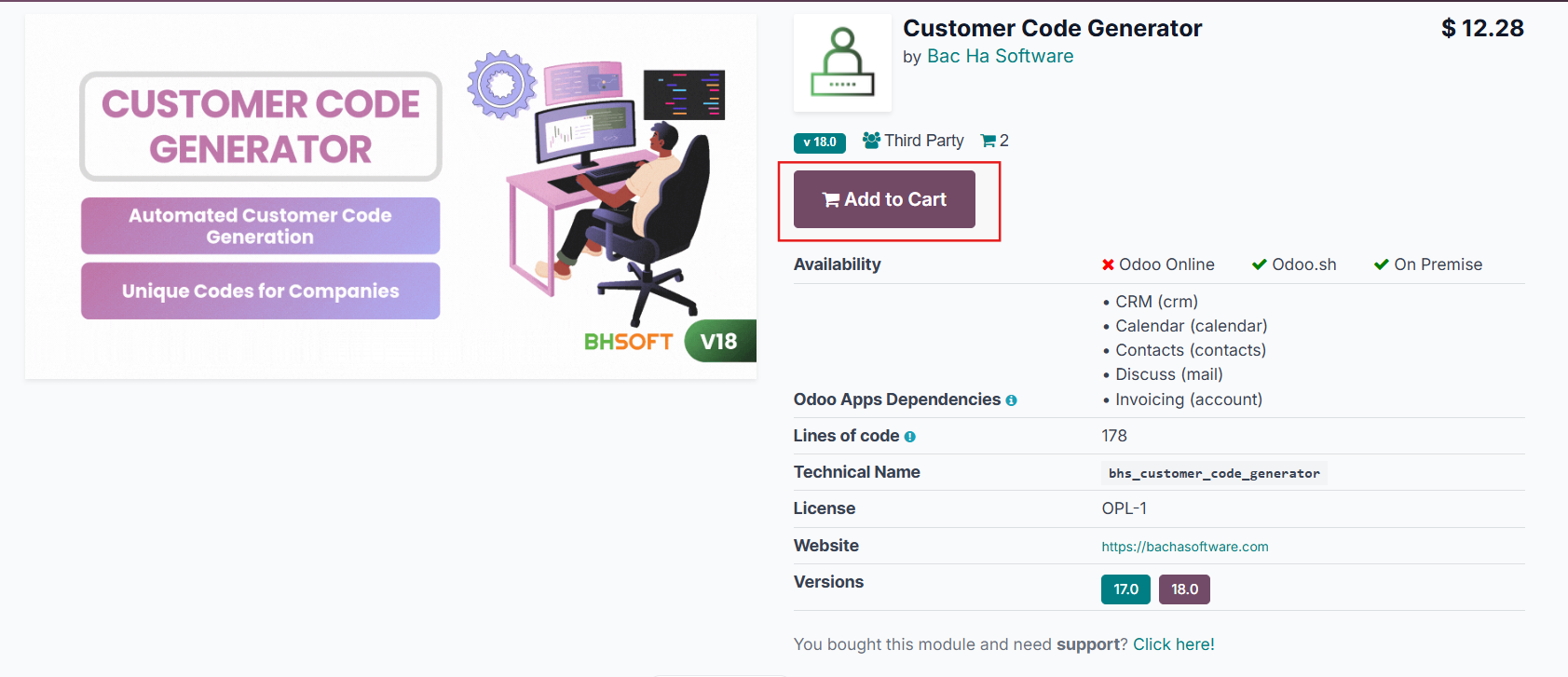Click green checkmark next to Odoo.sh

click(x=1259, y=265)
